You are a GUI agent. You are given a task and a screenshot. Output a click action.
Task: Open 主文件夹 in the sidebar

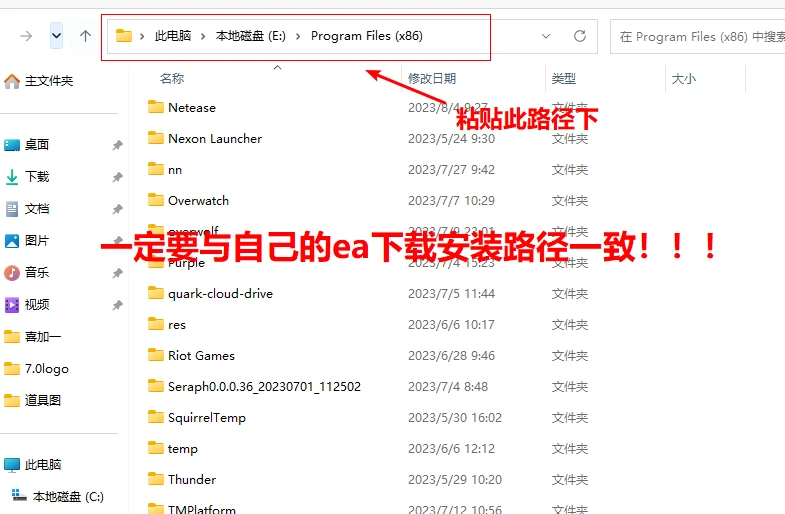(x=48, y=80)
